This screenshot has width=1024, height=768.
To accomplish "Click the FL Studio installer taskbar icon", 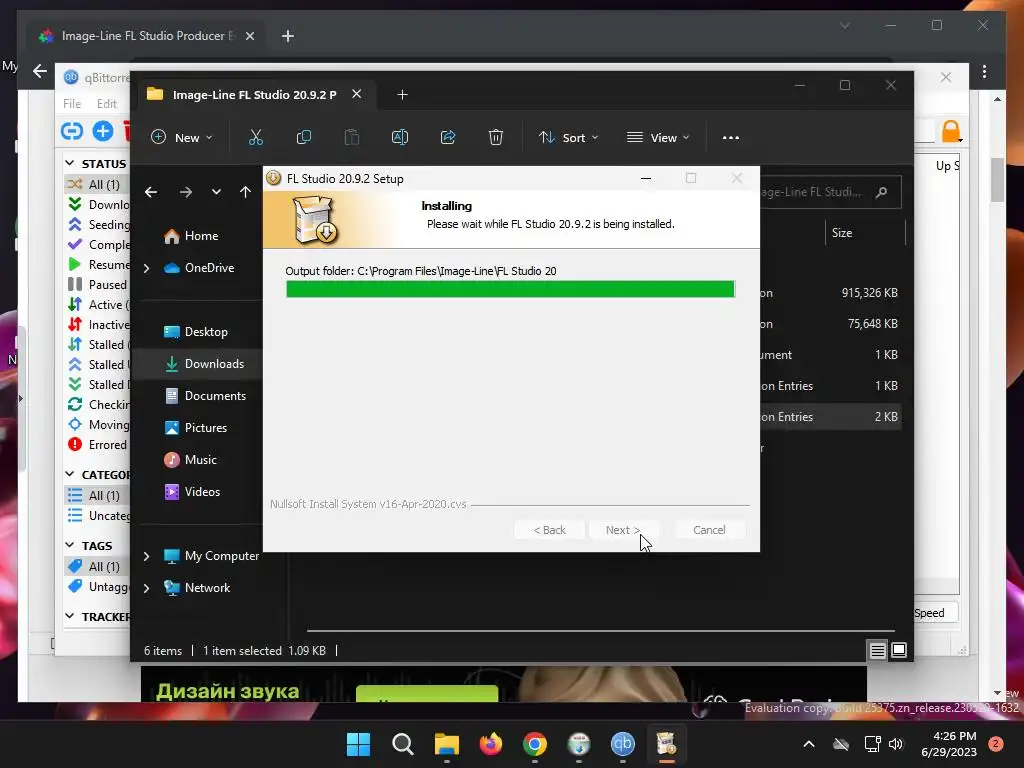I will (x=666, y=744).
